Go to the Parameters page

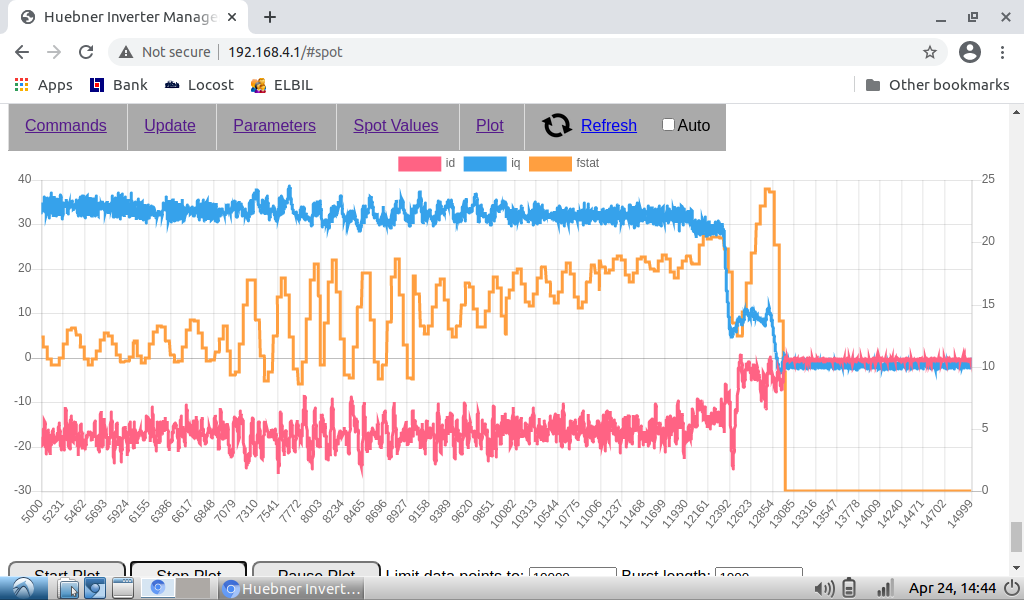274,125
